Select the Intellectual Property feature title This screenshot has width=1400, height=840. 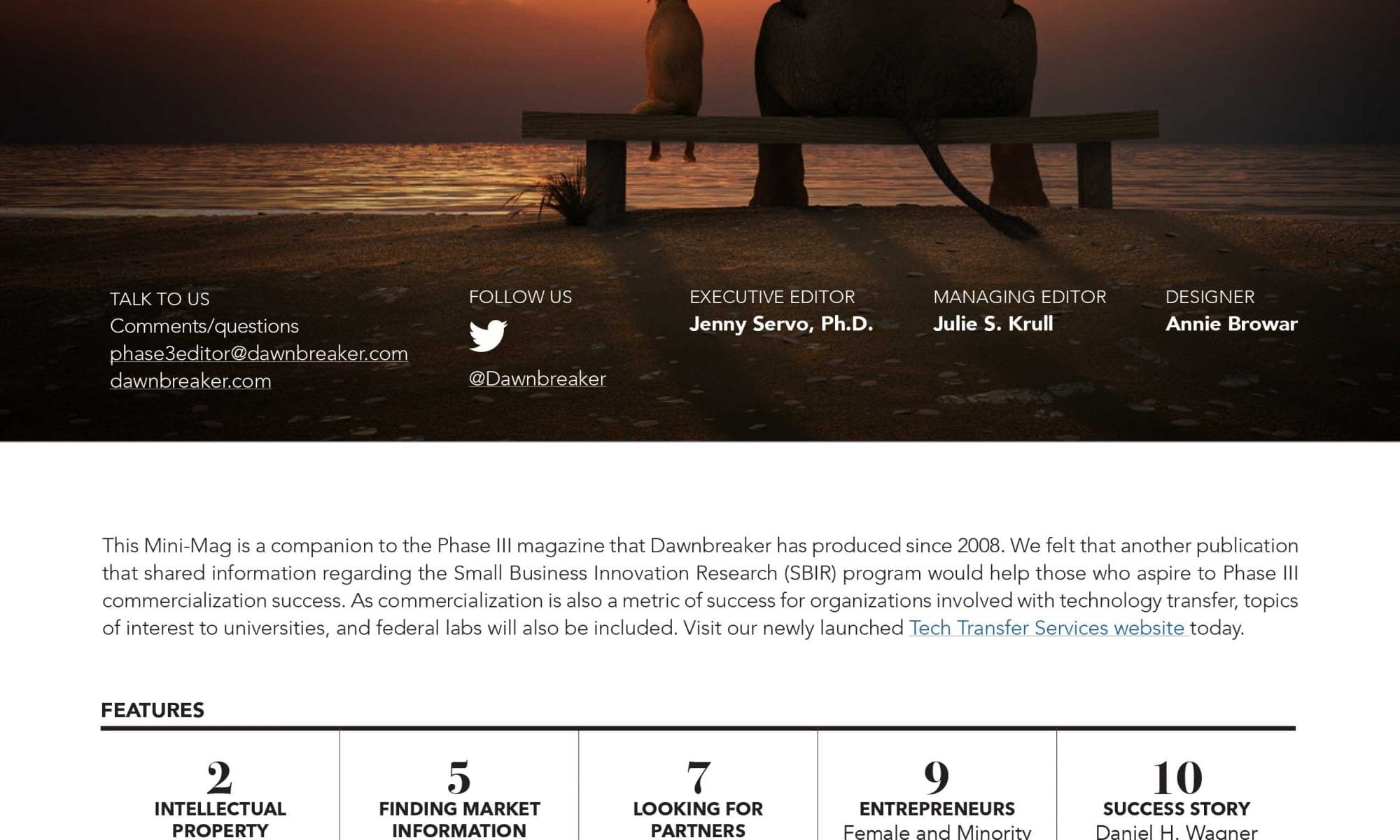pos(220,819)
